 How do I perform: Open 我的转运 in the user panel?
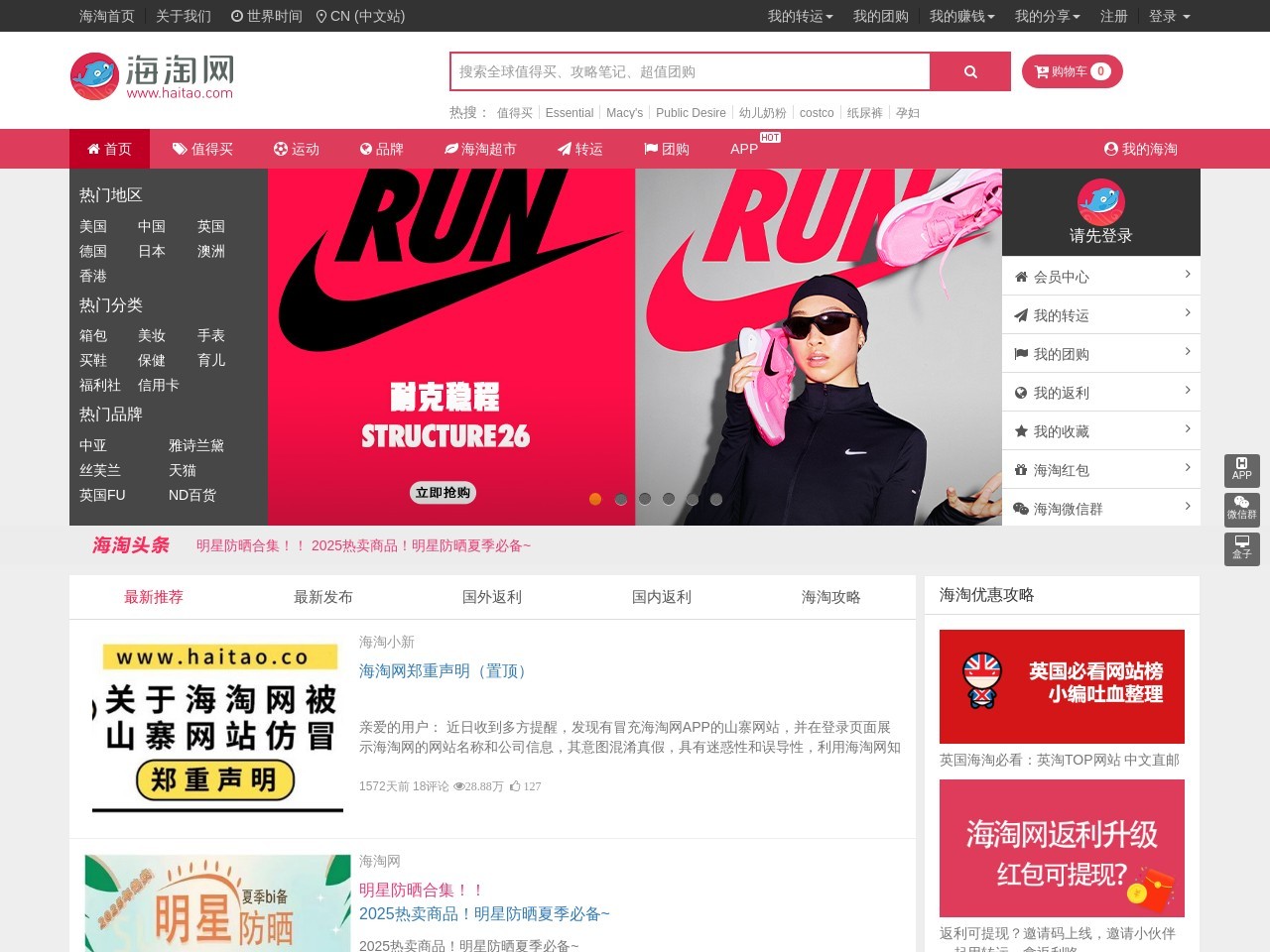1101,314
